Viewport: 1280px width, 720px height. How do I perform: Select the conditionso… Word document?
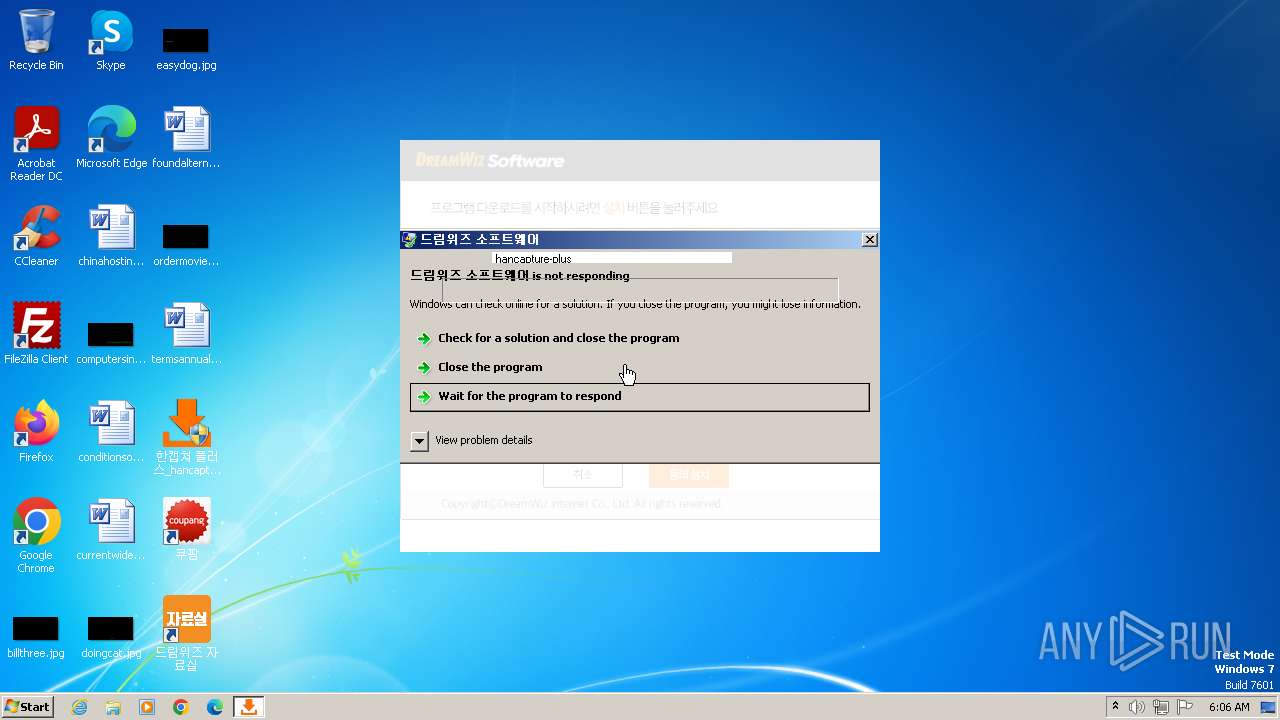(x=111, y=431)
